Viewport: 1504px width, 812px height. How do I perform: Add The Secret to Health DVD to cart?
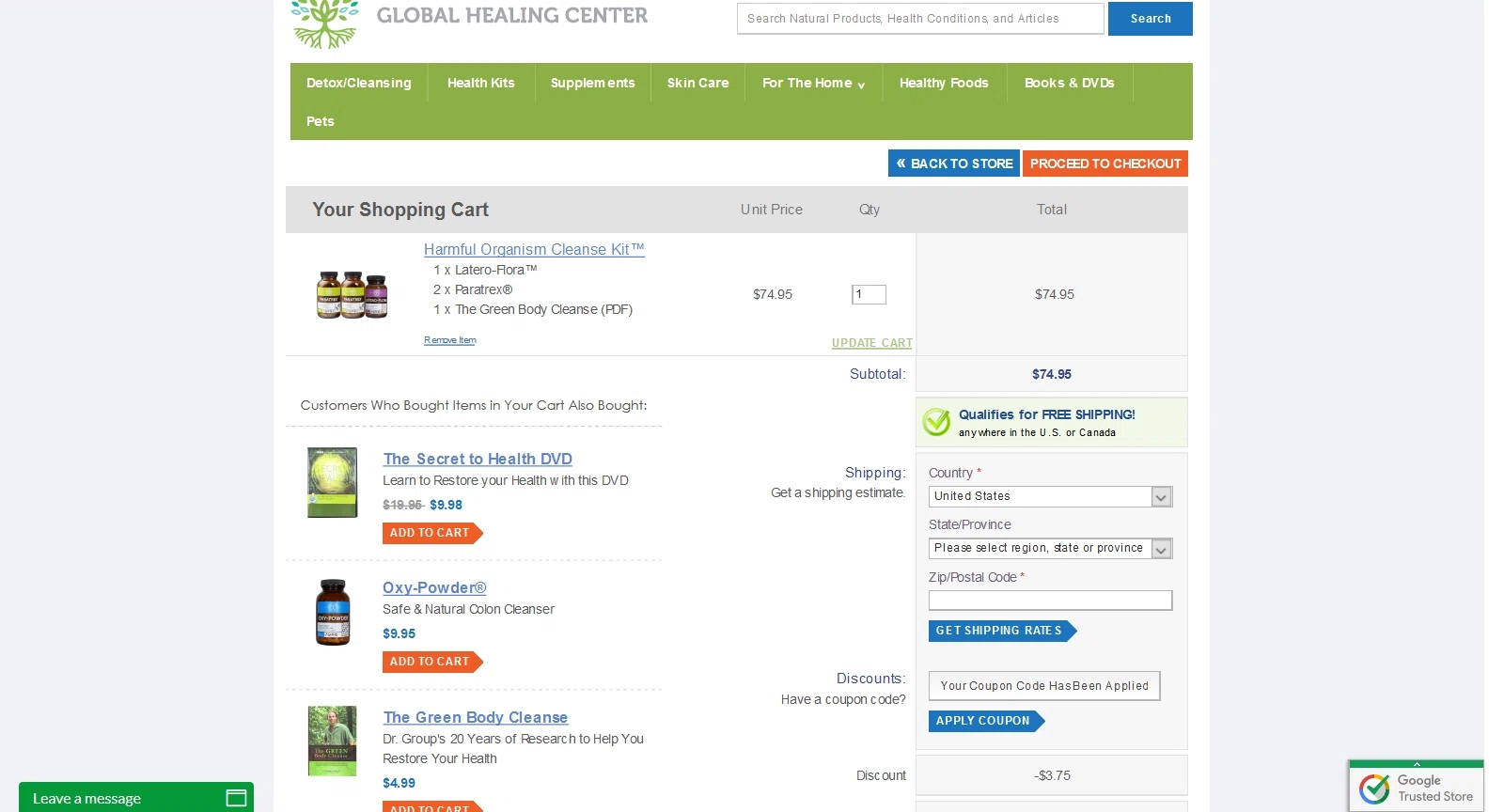[x=432, y=533]
